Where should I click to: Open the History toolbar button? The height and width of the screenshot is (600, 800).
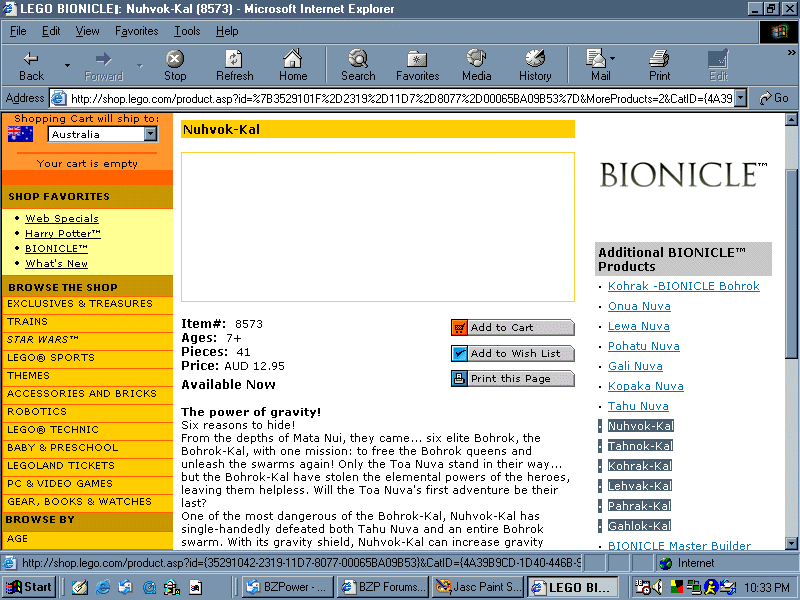point(535,66)
